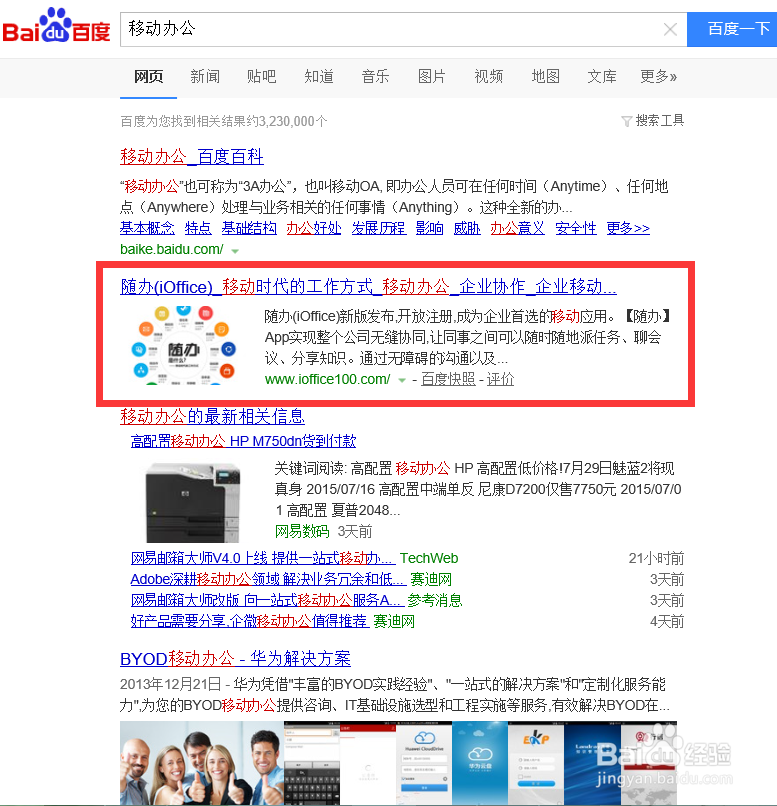The width and height of the screenshot is (777, 806).
Task: Click the thumbs-up people photo thumbnail
Action: [202, 763]
